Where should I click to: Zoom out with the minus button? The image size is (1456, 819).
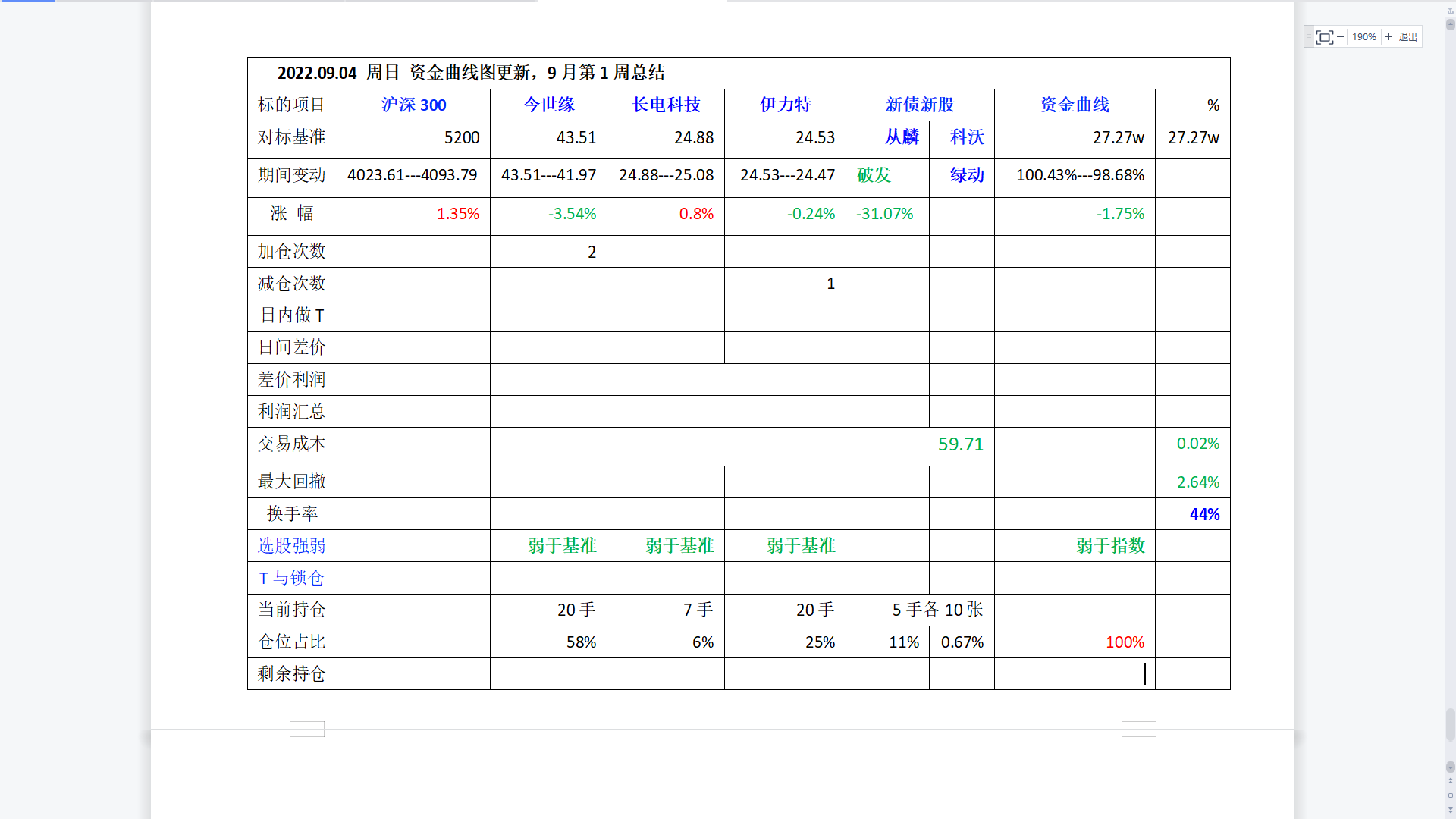pos(1340,37)
